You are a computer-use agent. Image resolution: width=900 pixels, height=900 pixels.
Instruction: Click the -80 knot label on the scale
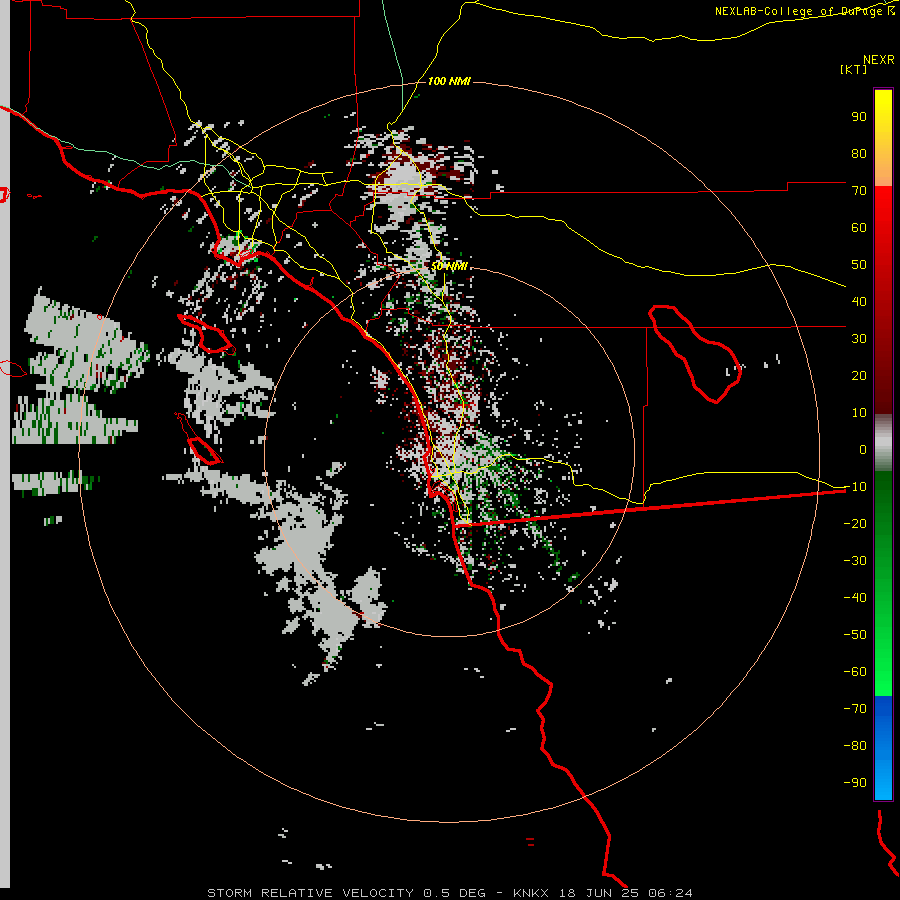[x=855, y=746]
